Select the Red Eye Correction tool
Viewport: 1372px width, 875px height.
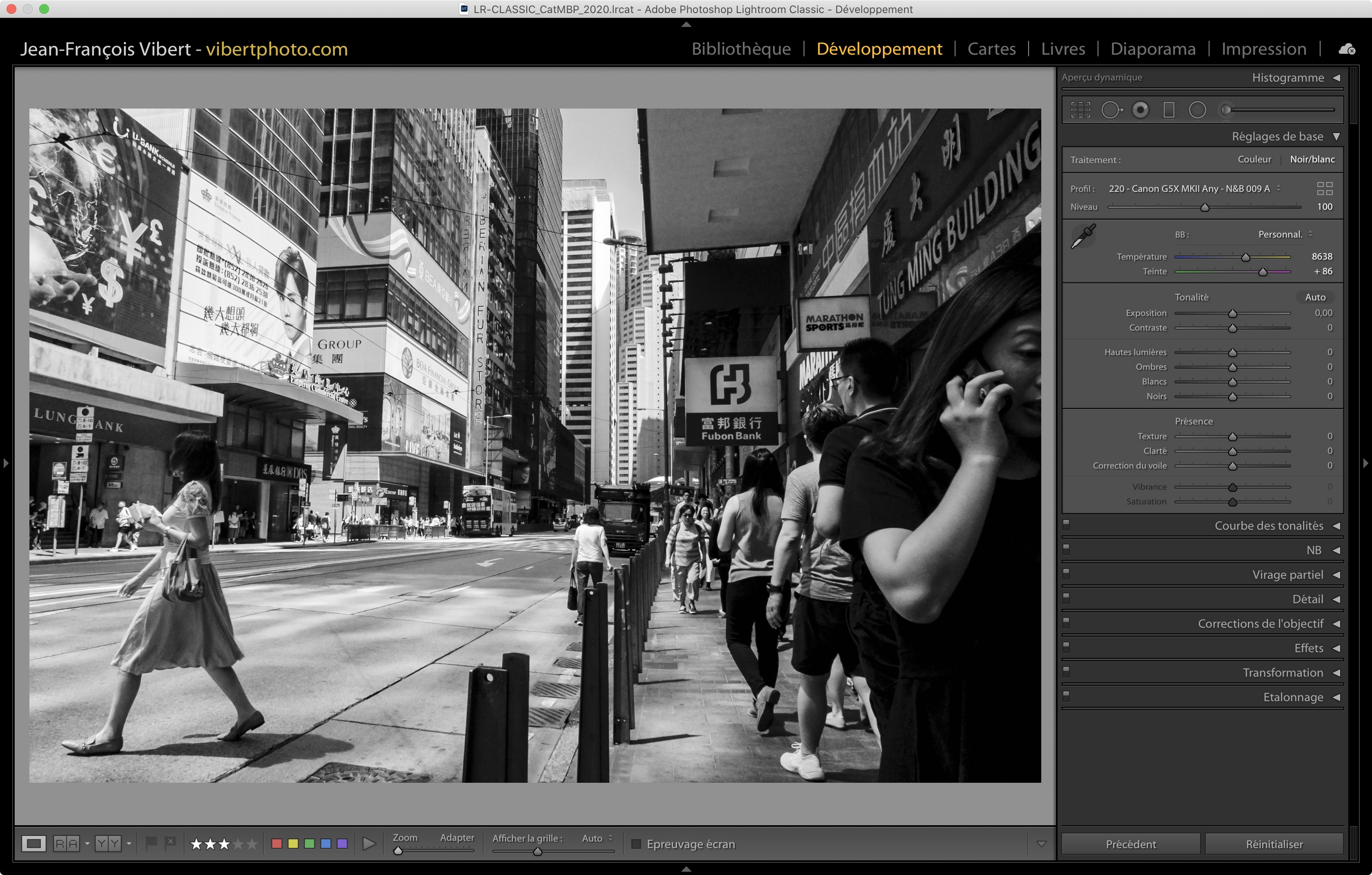click(x=1140, y=110)
